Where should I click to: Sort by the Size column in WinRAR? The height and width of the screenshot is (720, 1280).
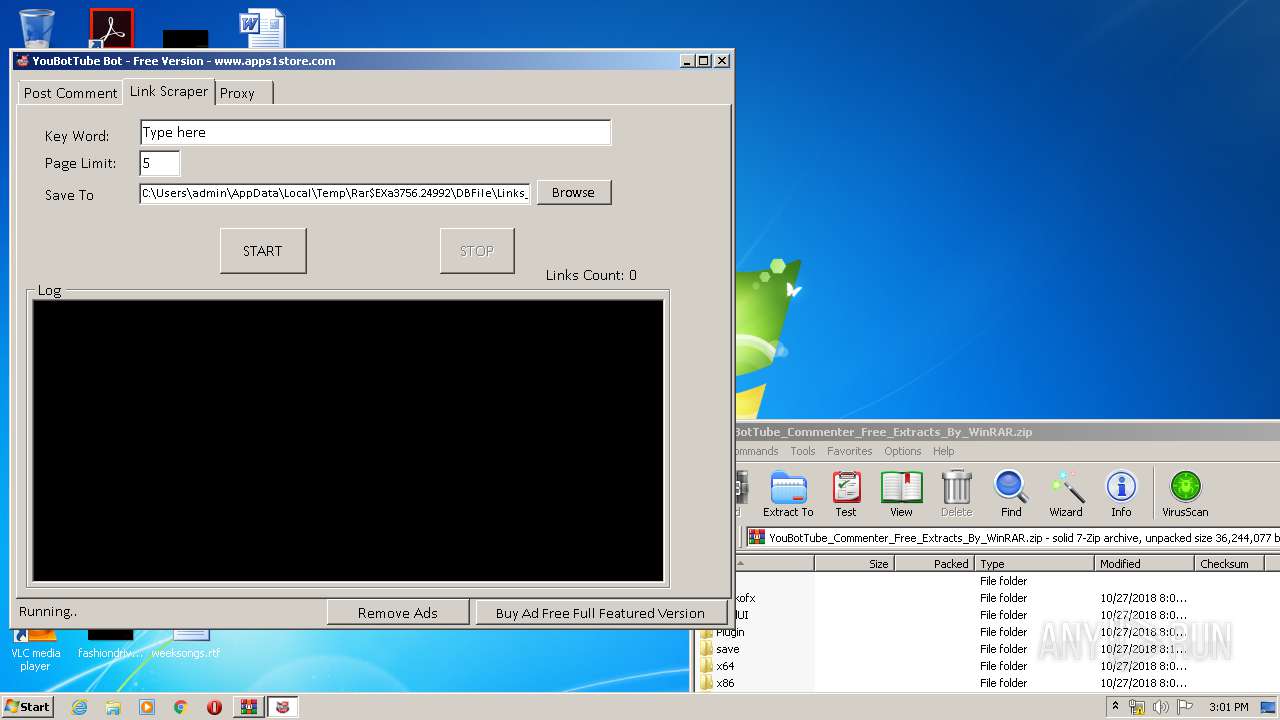[x=854, y=564]
